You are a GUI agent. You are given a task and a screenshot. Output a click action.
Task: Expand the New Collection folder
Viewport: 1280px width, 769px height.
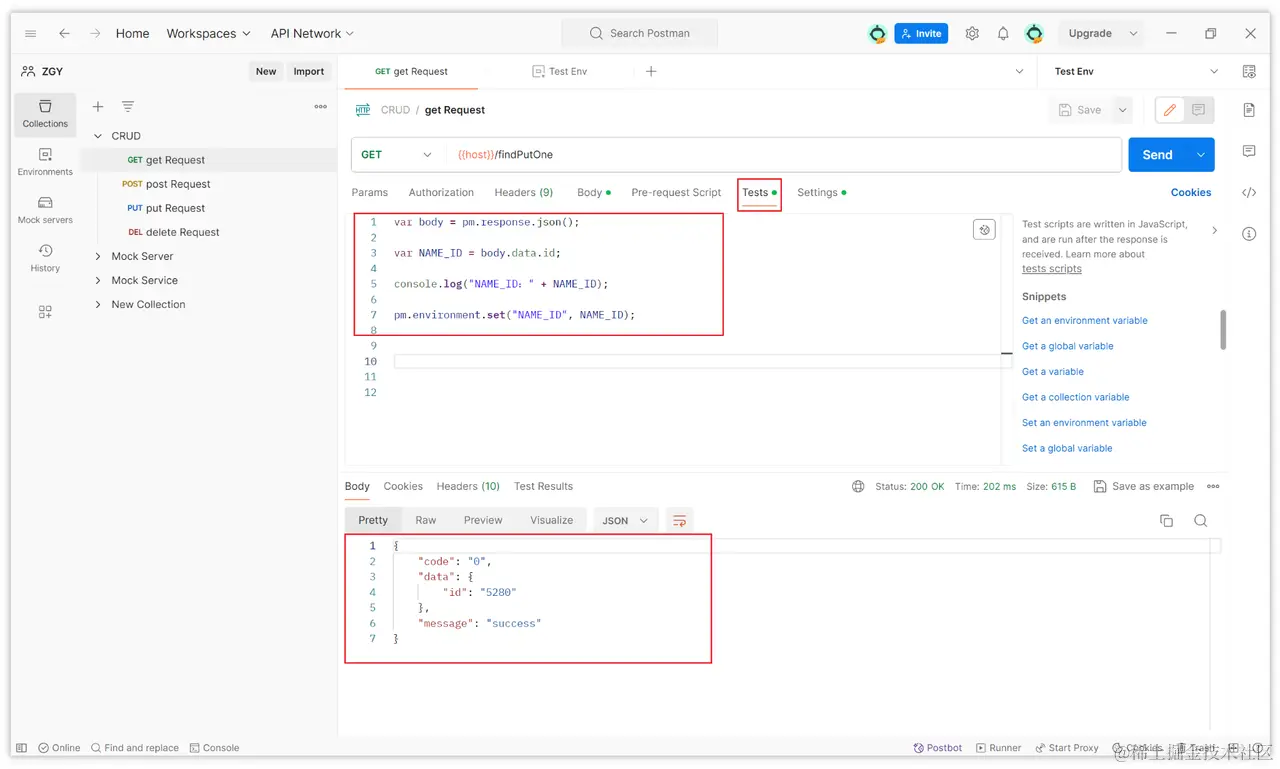click(x=98, y=304)
